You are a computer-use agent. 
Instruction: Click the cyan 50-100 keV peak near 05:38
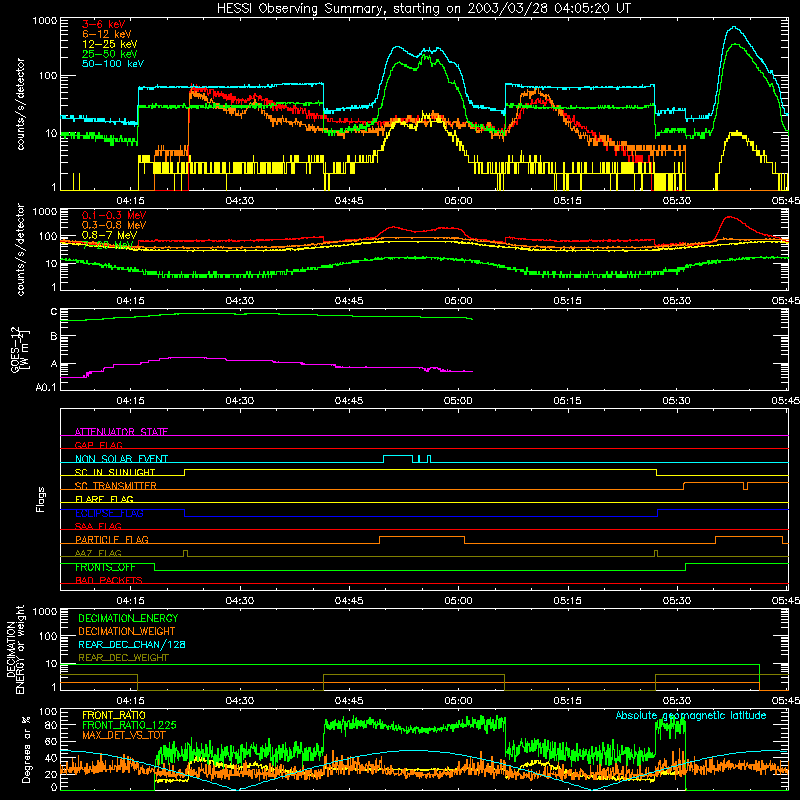click(734, 28)
